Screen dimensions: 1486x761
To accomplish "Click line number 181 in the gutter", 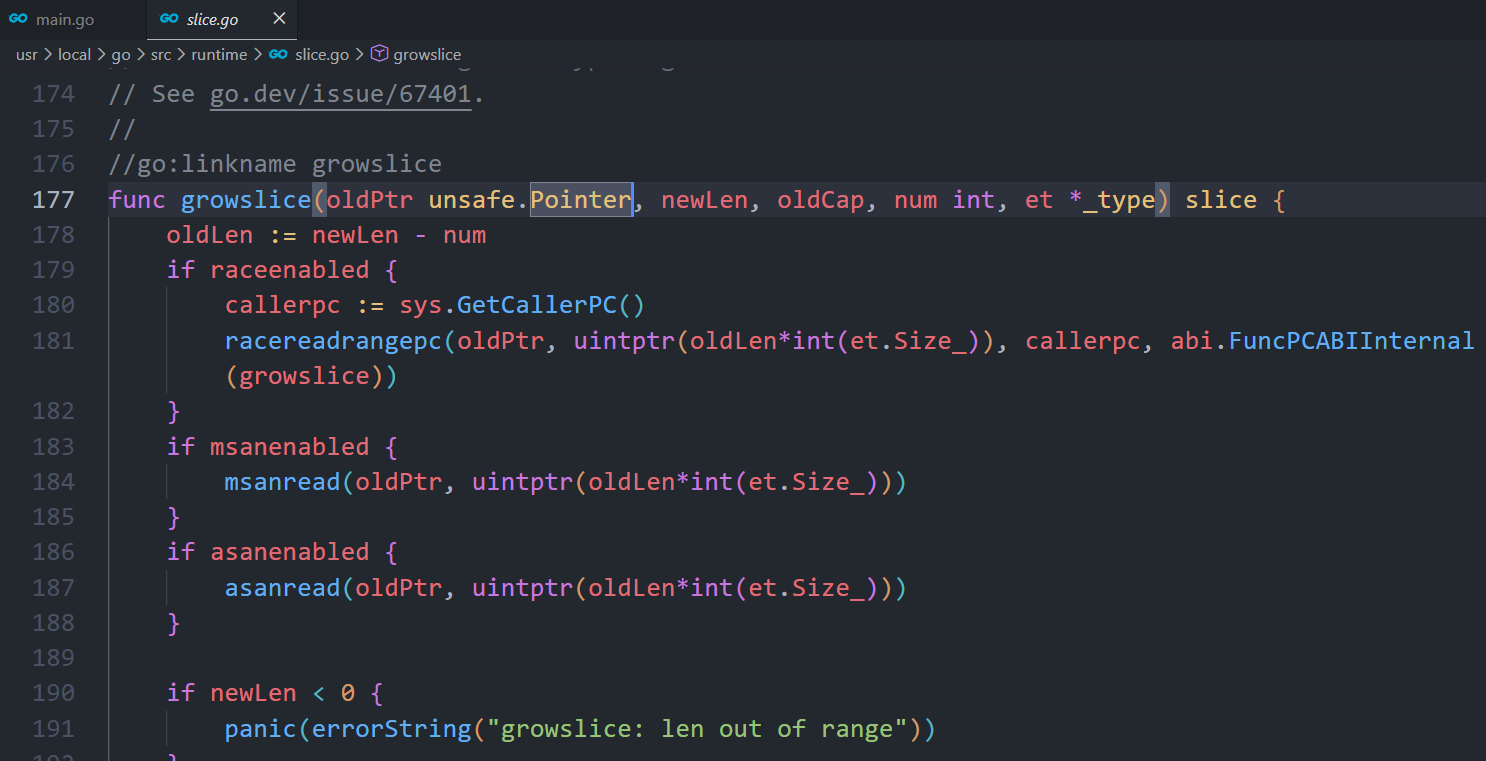I will pyautogui.click(x=54, y=341).
